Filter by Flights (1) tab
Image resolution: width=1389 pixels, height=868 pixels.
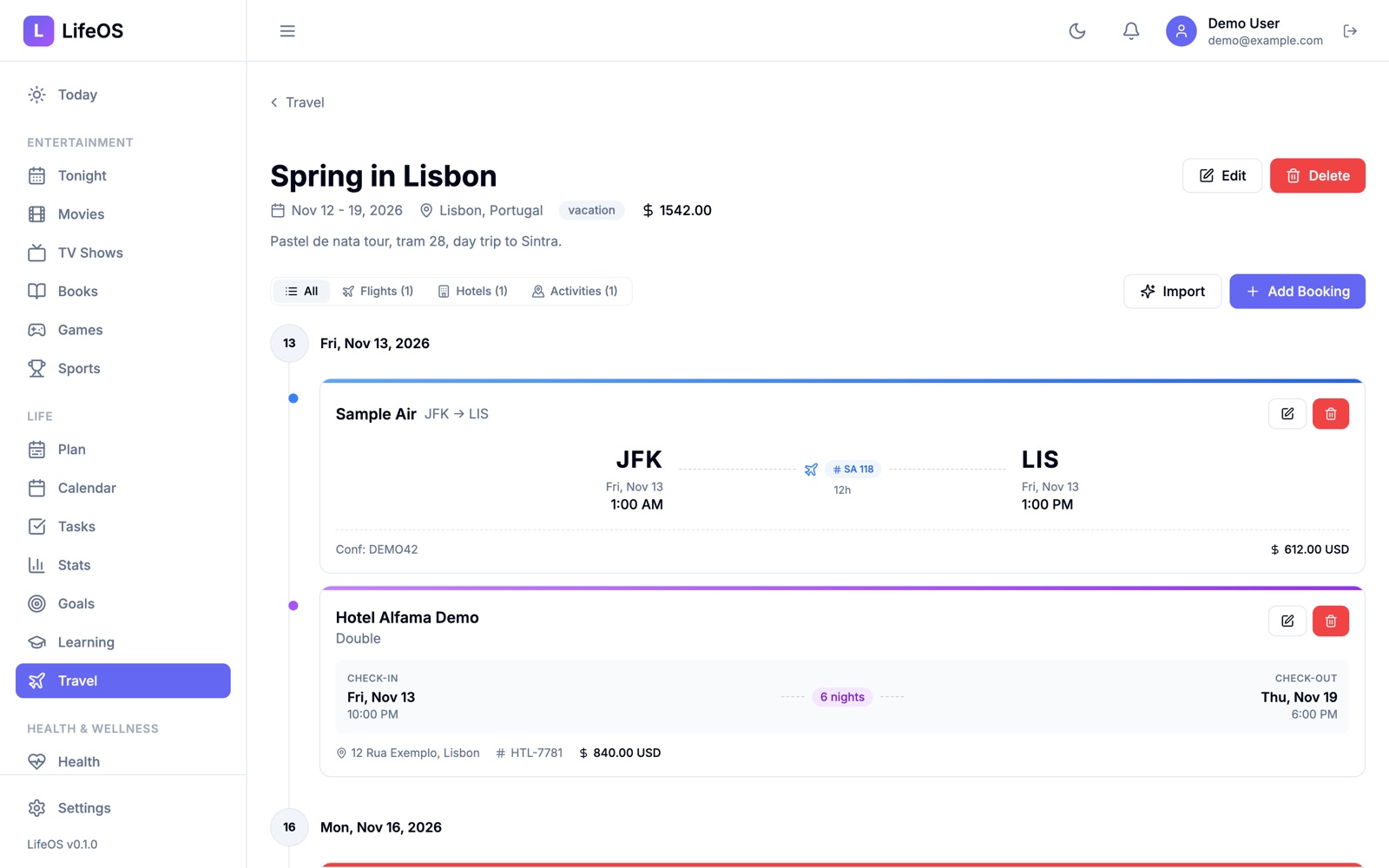point(378,292)
